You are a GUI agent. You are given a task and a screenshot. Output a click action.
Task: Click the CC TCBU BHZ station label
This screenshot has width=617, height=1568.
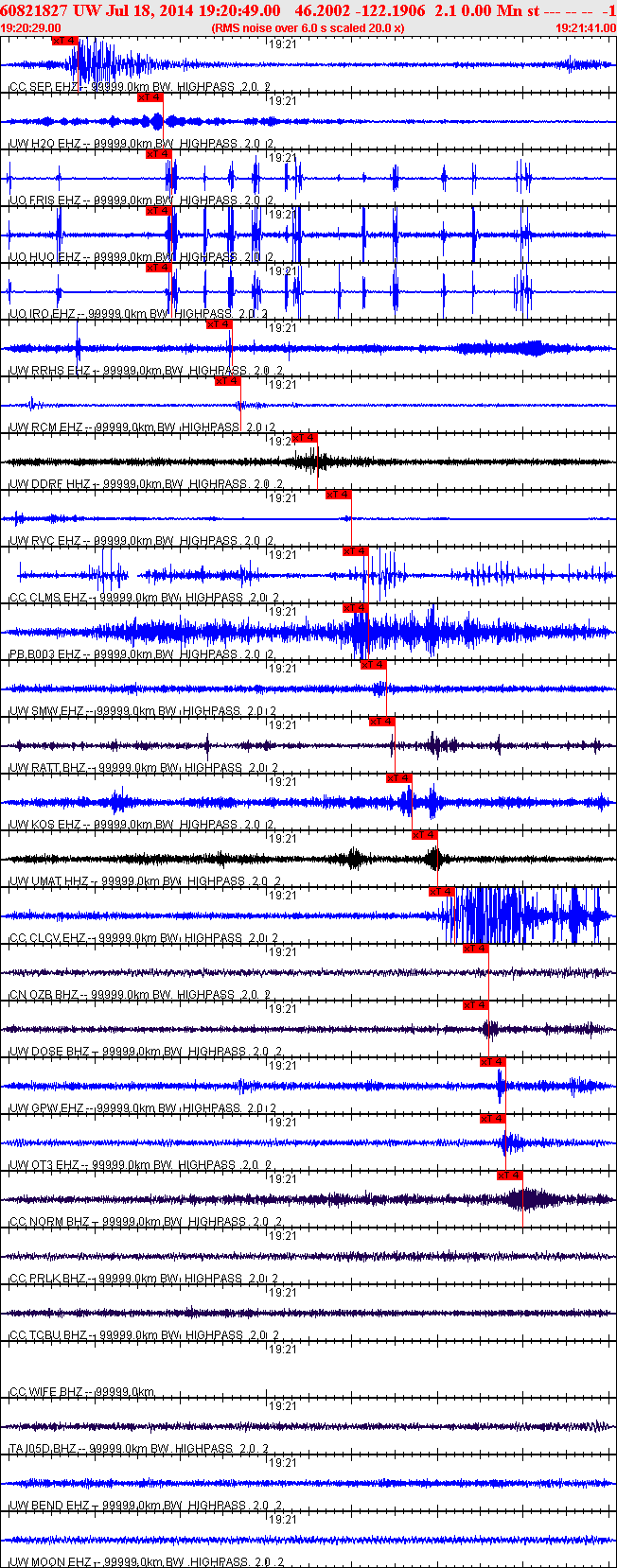(47, 1335)
